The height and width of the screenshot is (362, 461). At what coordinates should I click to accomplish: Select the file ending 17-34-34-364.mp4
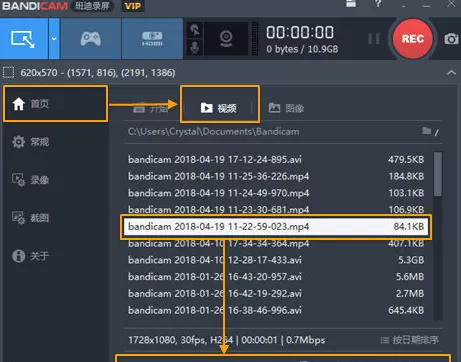click(276, 244)
